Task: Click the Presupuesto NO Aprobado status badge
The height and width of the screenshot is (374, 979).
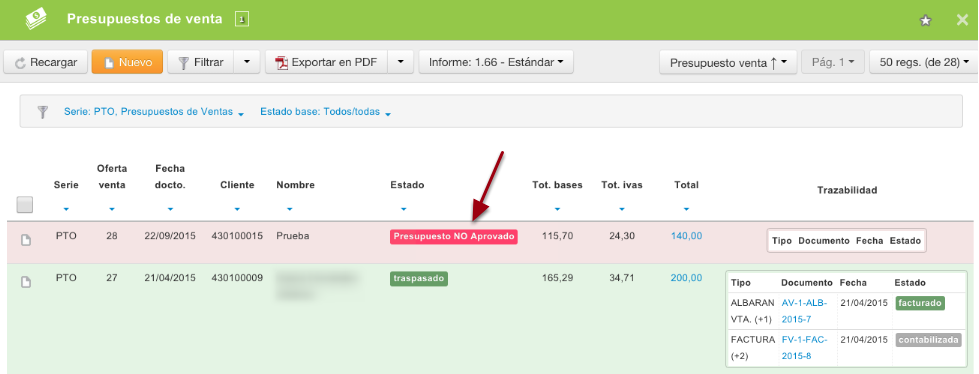Action: [454, 237]
